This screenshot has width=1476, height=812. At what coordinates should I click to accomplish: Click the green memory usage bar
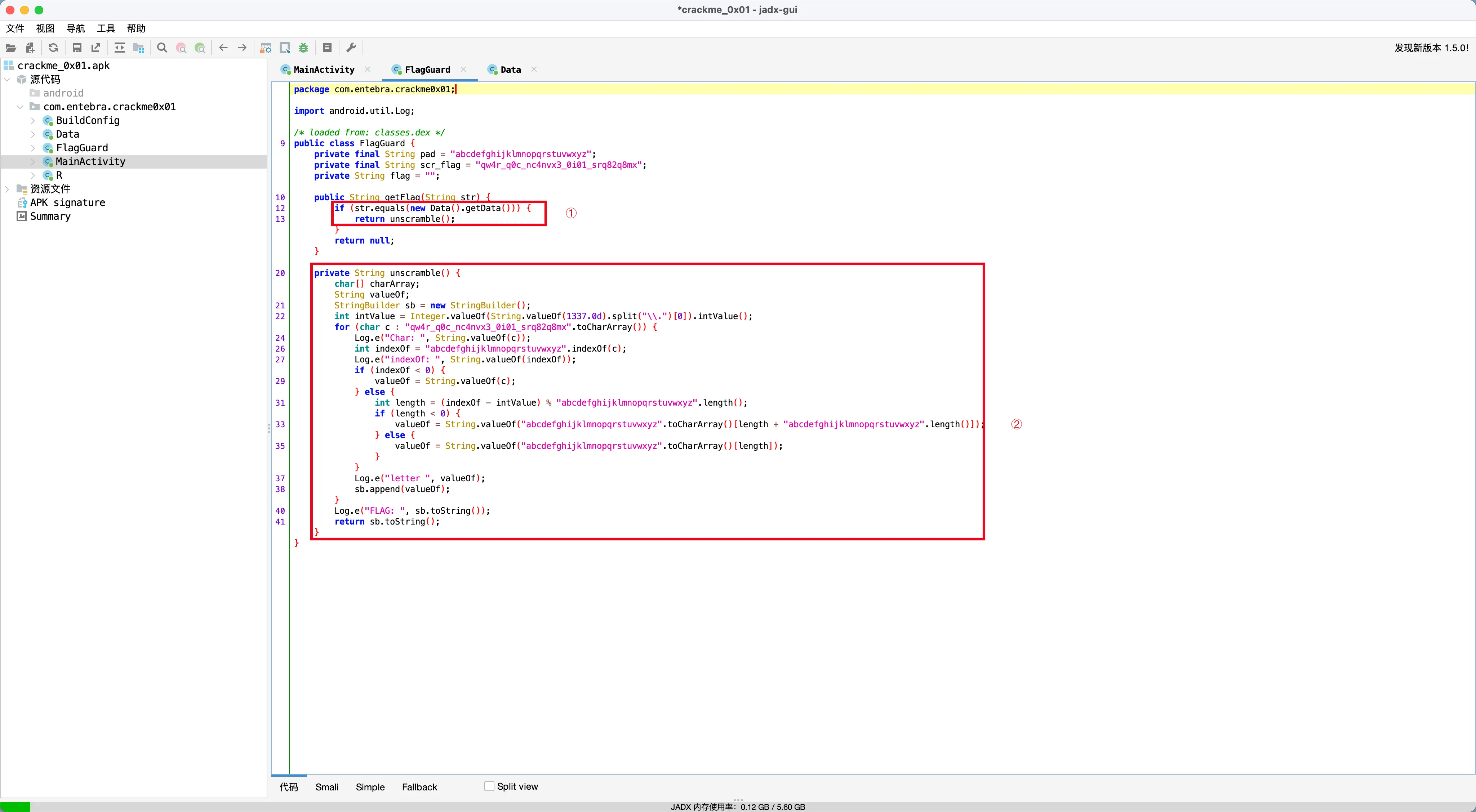(x=15, y=806)
